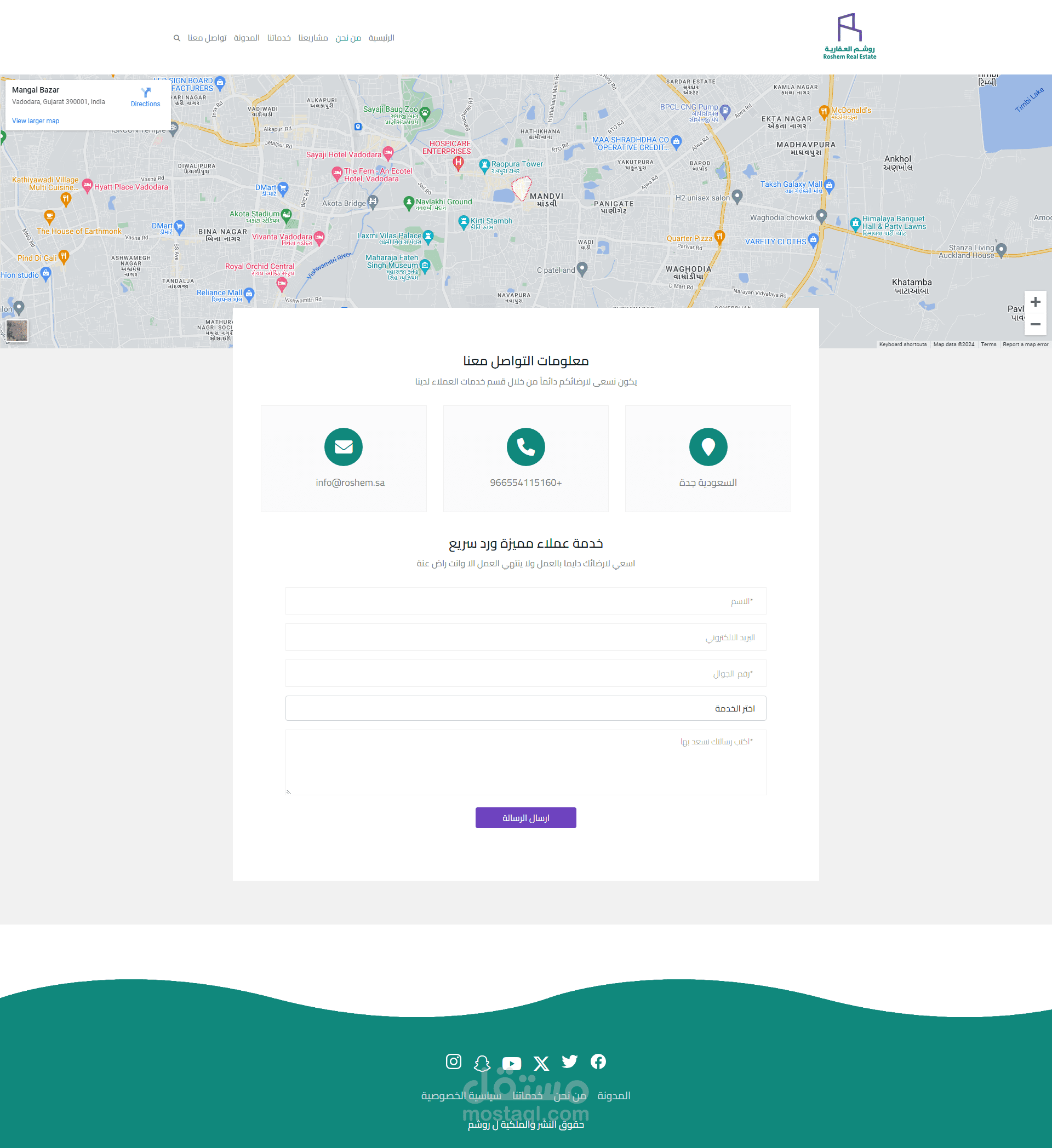Click the Twitter bird icon
Screen dimensions: 1052x1148
[570, 1061]
